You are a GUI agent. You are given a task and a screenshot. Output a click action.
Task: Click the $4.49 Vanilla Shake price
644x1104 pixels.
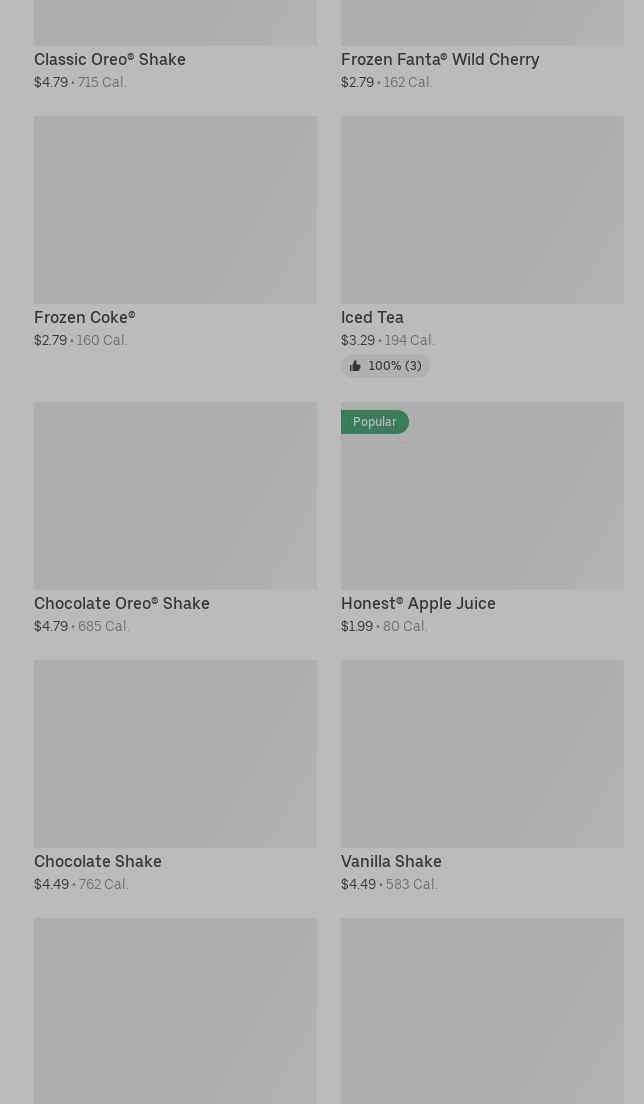358,885
